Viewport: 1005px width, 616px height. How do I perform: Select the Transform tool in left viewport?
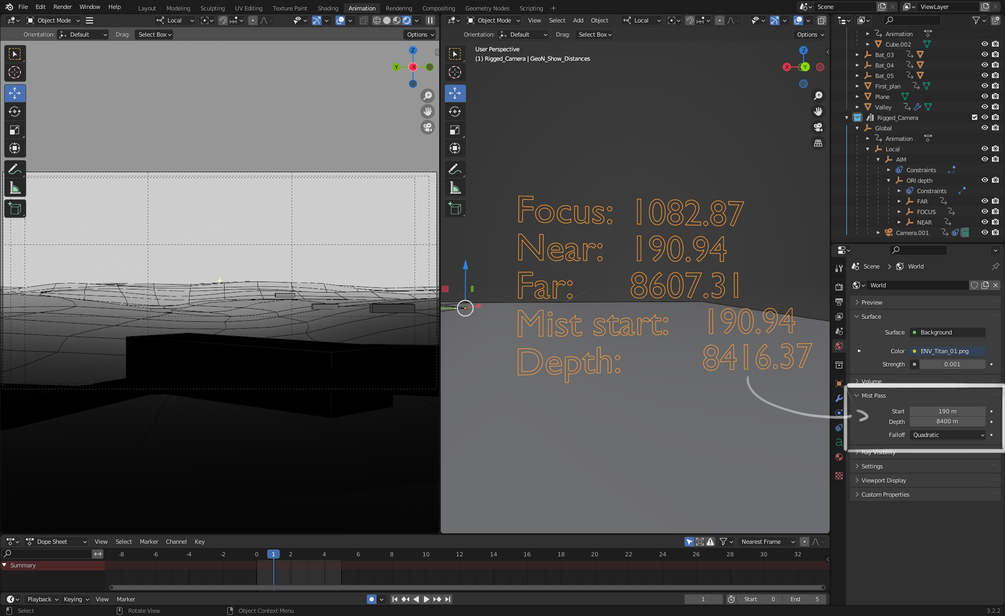[x=14, y=149]
